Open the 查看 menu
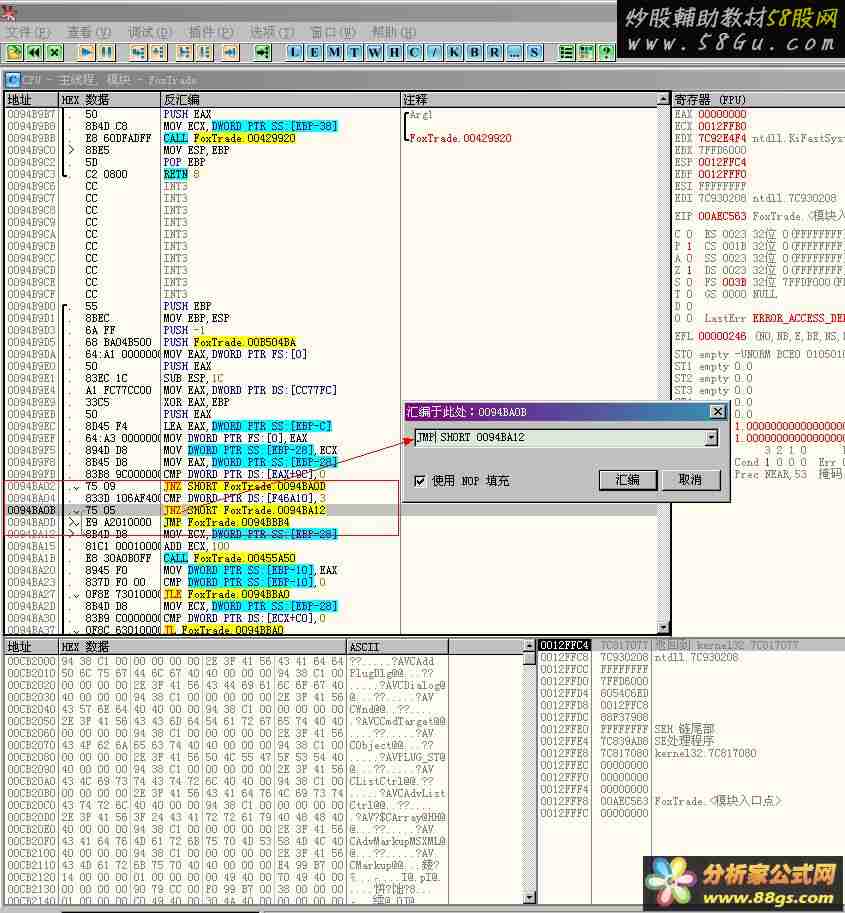The image size is (845, 913). [89, 32]
